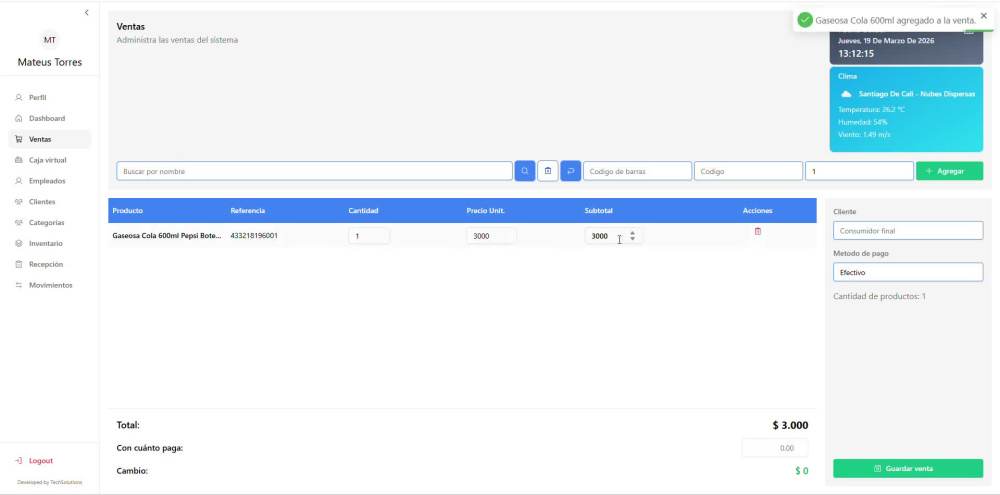
Task: Edit the Precio Unit. field showing 3000
Action: [x=491, y=236]
